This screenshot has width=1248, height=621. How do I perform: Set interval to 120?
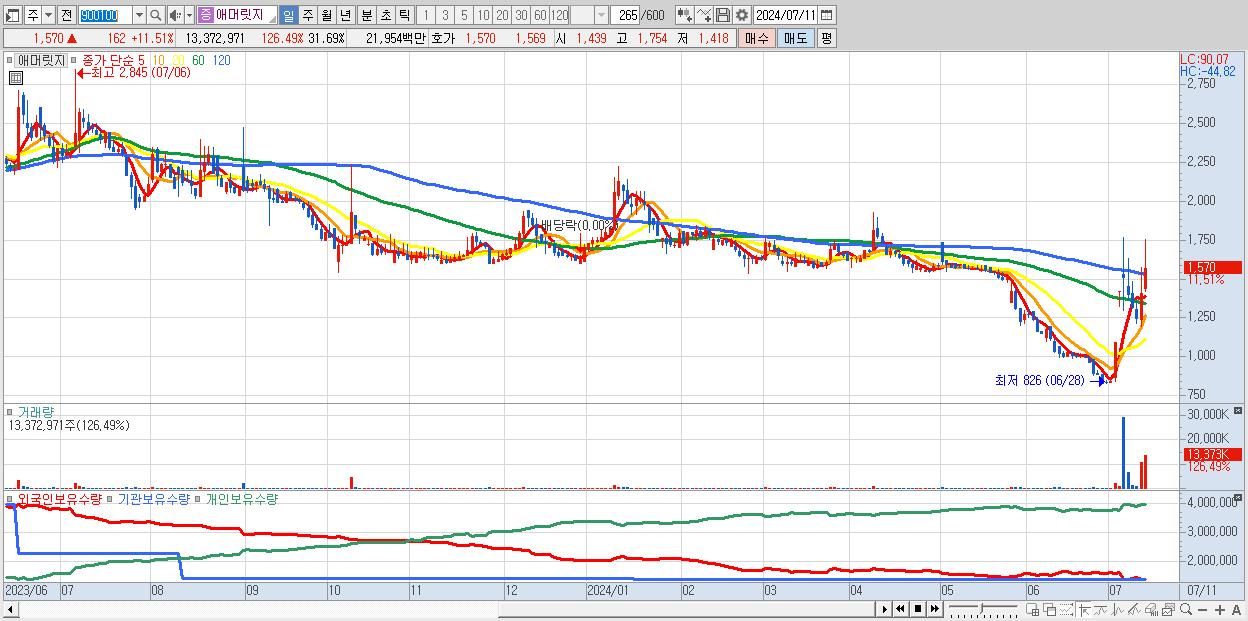point(559,16)
